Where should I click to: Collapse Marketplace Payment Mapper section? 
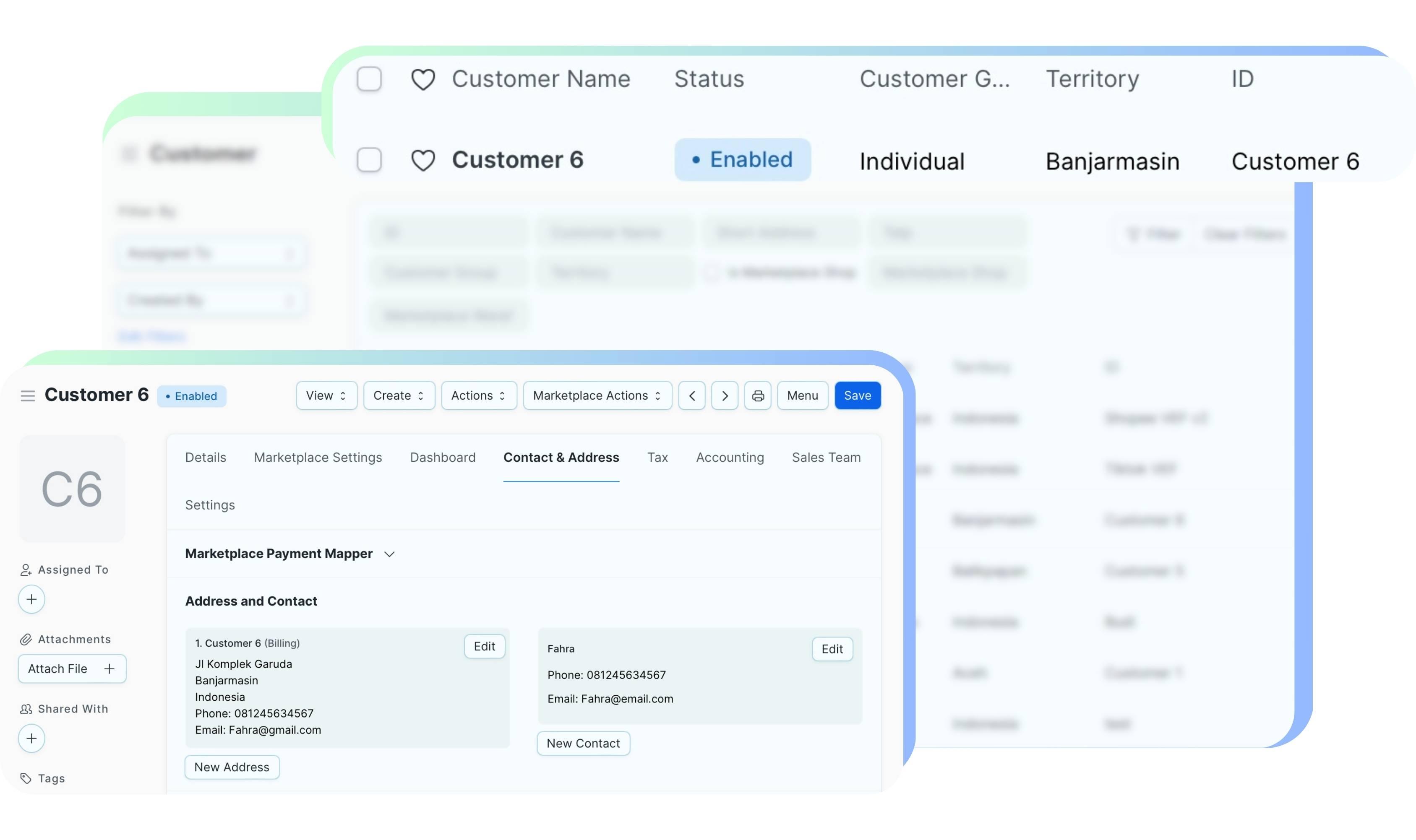389,554
